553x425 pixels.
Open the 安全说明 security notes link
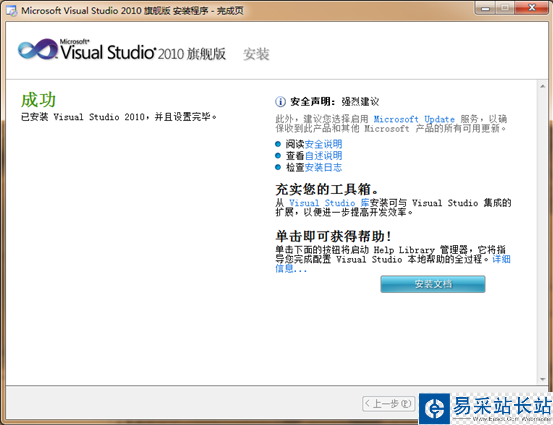323,144
